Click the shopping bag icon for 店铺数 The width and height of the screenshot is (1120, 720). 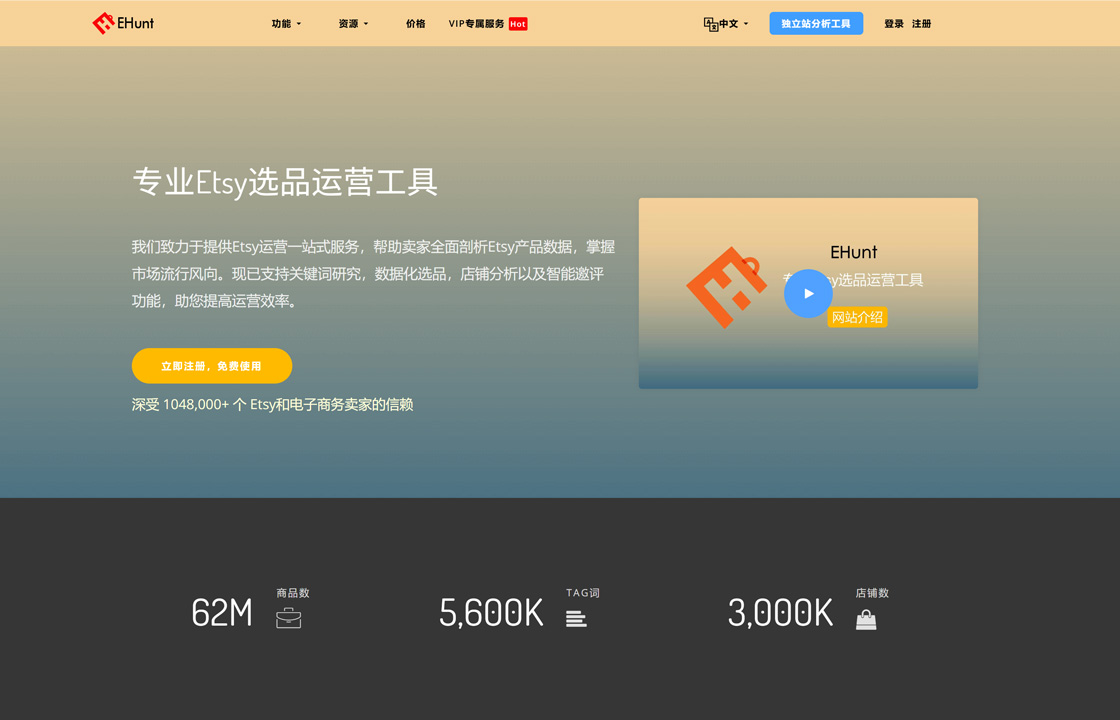click(x=866, y=619)
